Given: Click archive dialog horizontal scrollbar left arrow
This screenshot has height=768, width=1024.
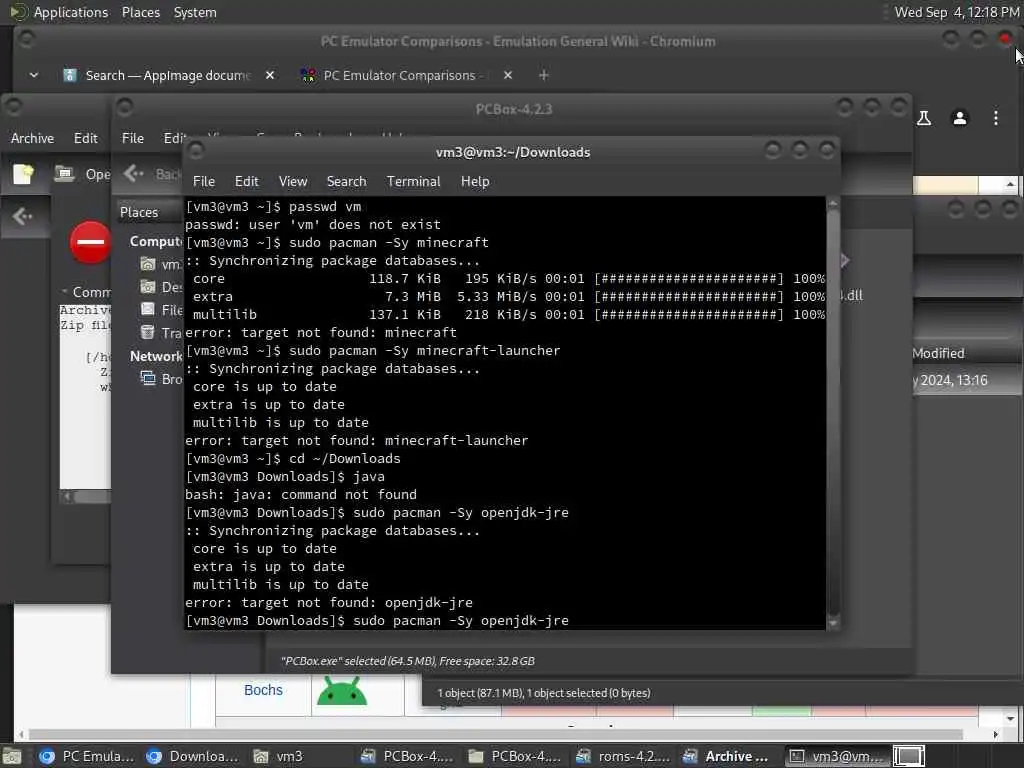Looking at the screenshot, I should pyautogui.click(x=67, y=497).
